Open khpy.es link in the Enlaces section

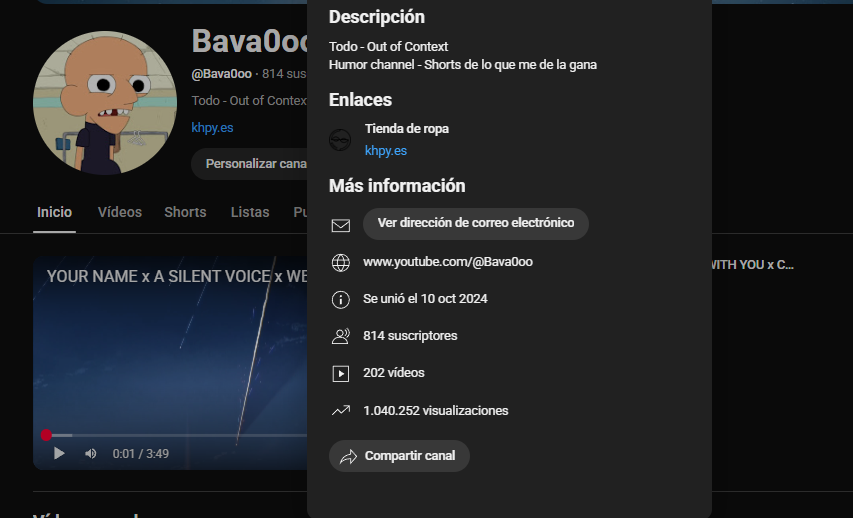point(386,151)
